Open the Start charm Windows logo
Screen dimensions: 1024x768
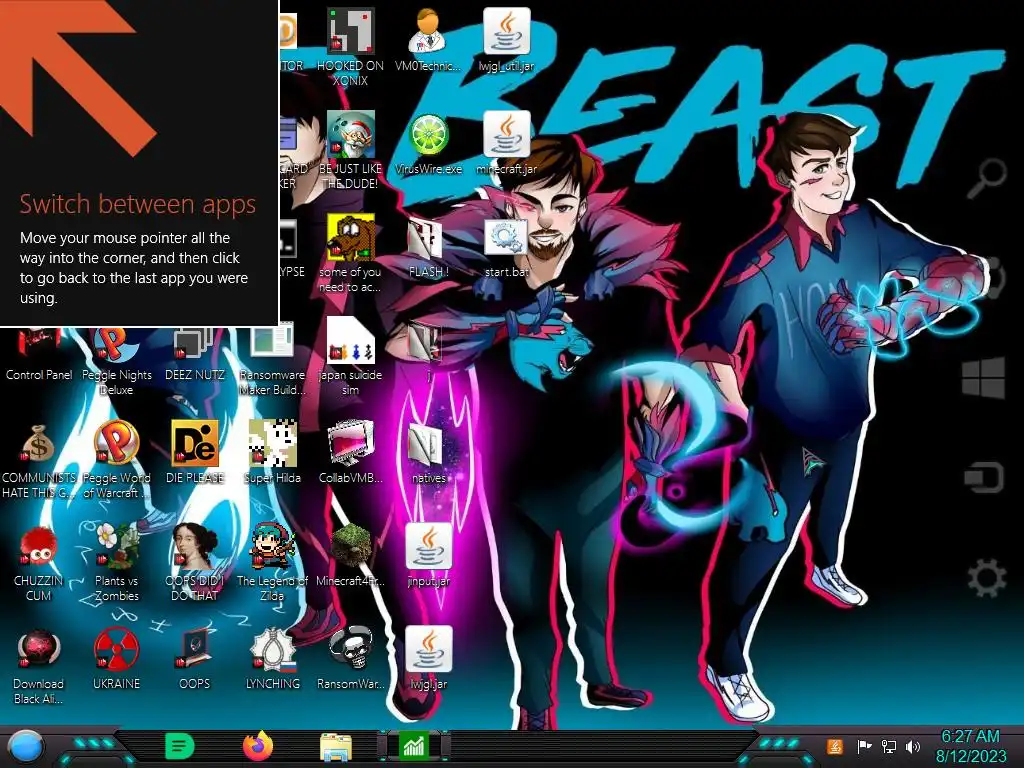[984, 378]
